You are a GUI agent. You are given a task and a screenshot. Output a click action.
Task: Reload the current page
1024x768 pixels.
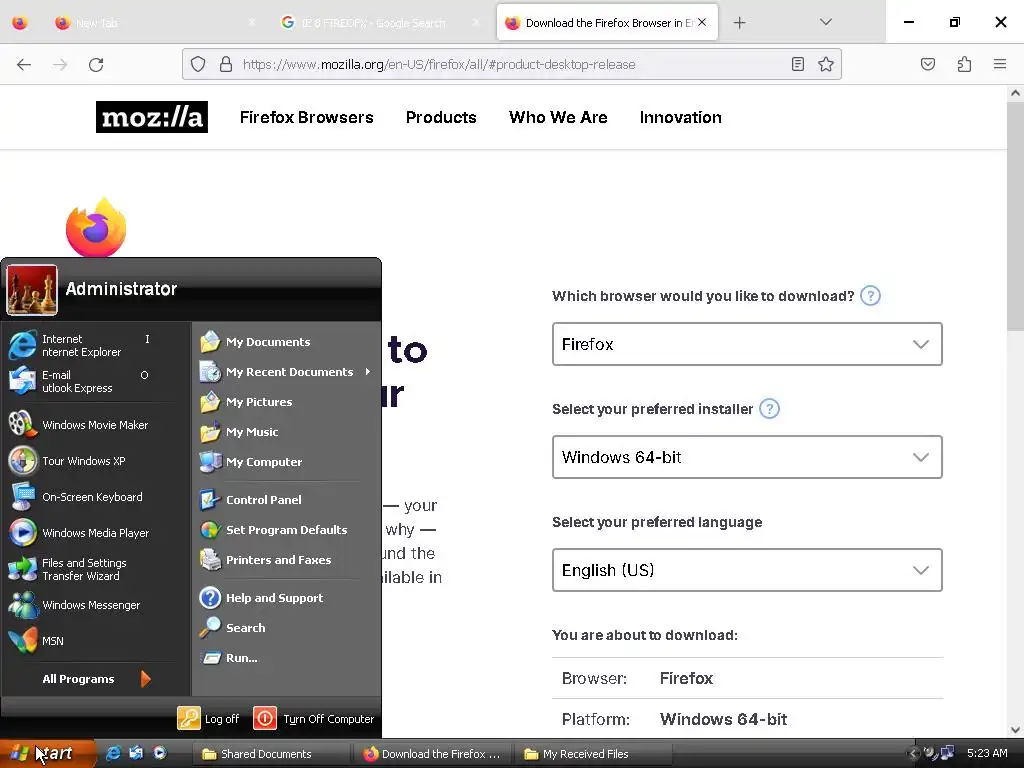pyautogui.click(x=96, y=64)
